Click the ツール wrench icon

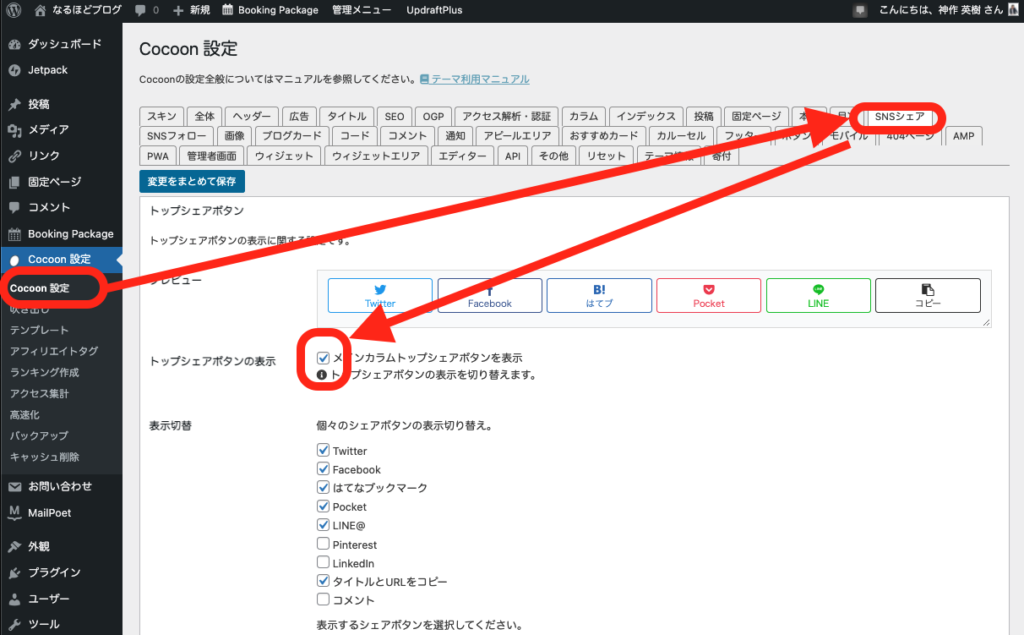pyautogui.click(x=14, y=625)
